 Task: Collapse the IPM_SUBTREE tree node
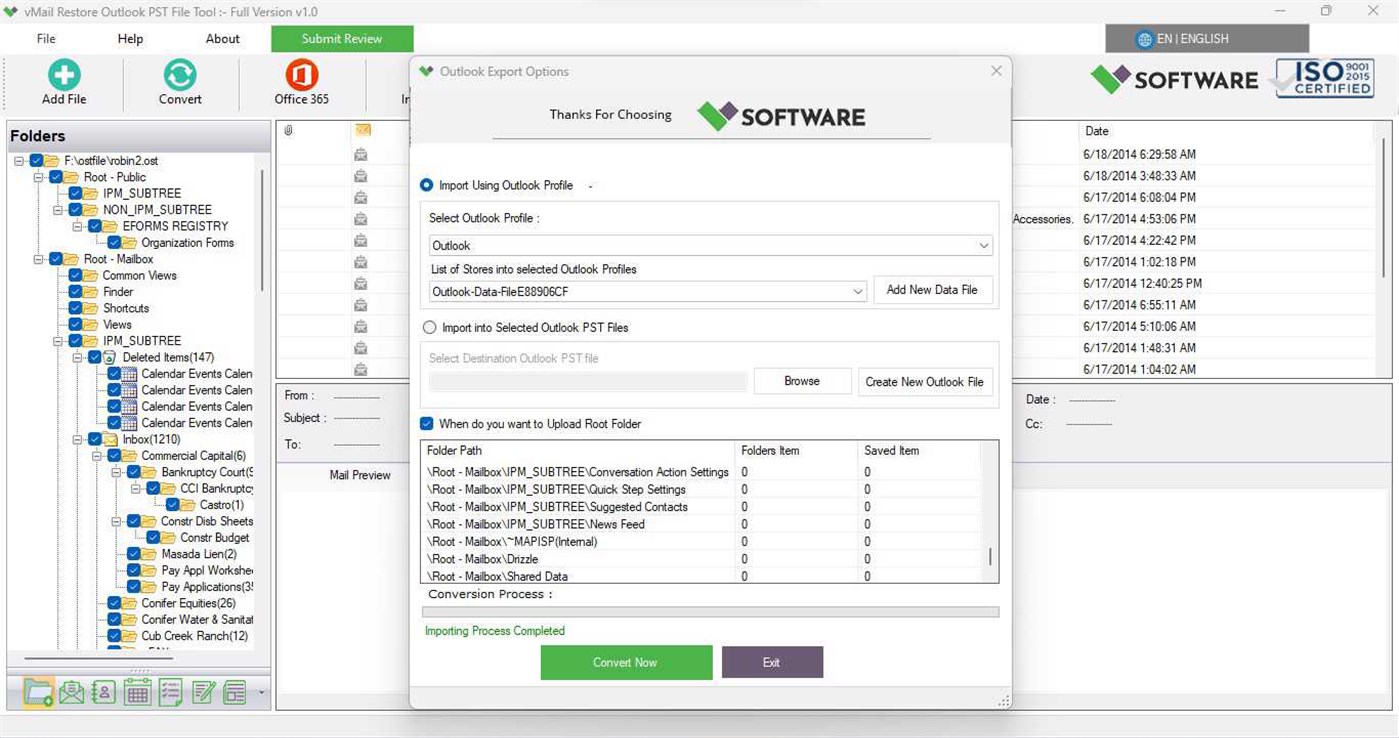coord(56,340)
